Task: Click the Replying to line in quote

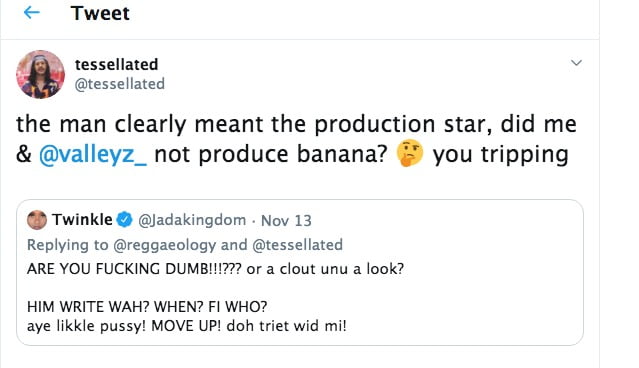Action: pos(185,245)
